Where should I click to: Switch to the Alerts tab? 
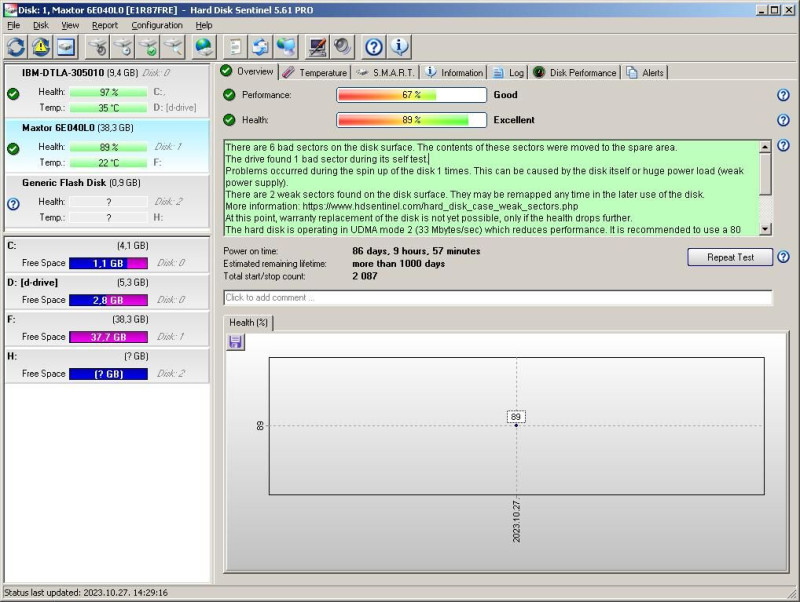(645, 73)
